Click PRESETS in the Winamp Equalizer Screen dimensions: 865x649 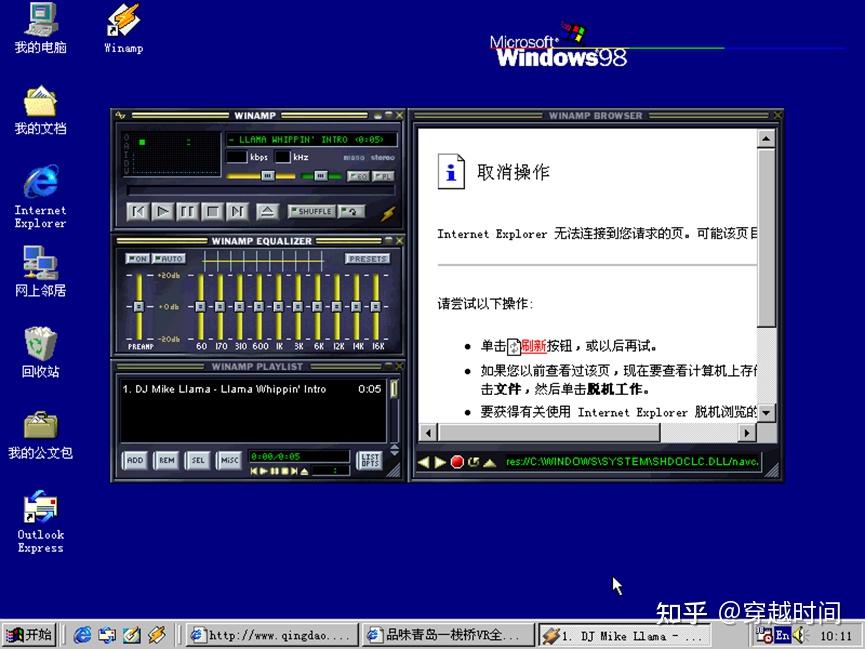[367, 258]
